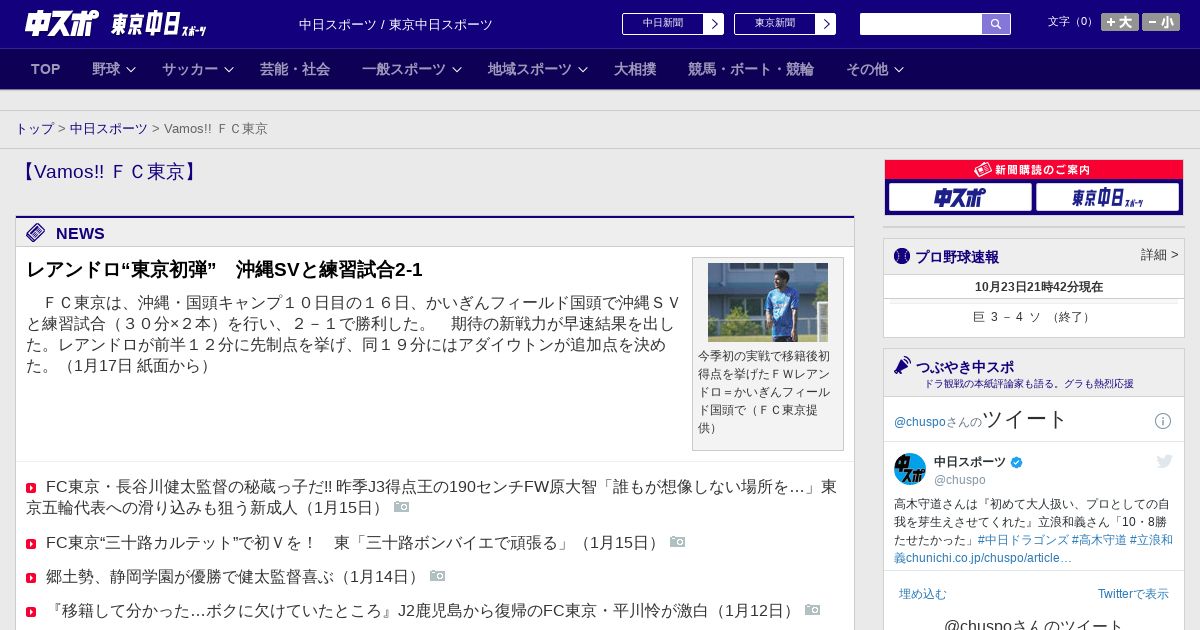Open the 長谷川健太監督の秘蔵っ子 article link
1200x630 pixels.
point(431,497)
